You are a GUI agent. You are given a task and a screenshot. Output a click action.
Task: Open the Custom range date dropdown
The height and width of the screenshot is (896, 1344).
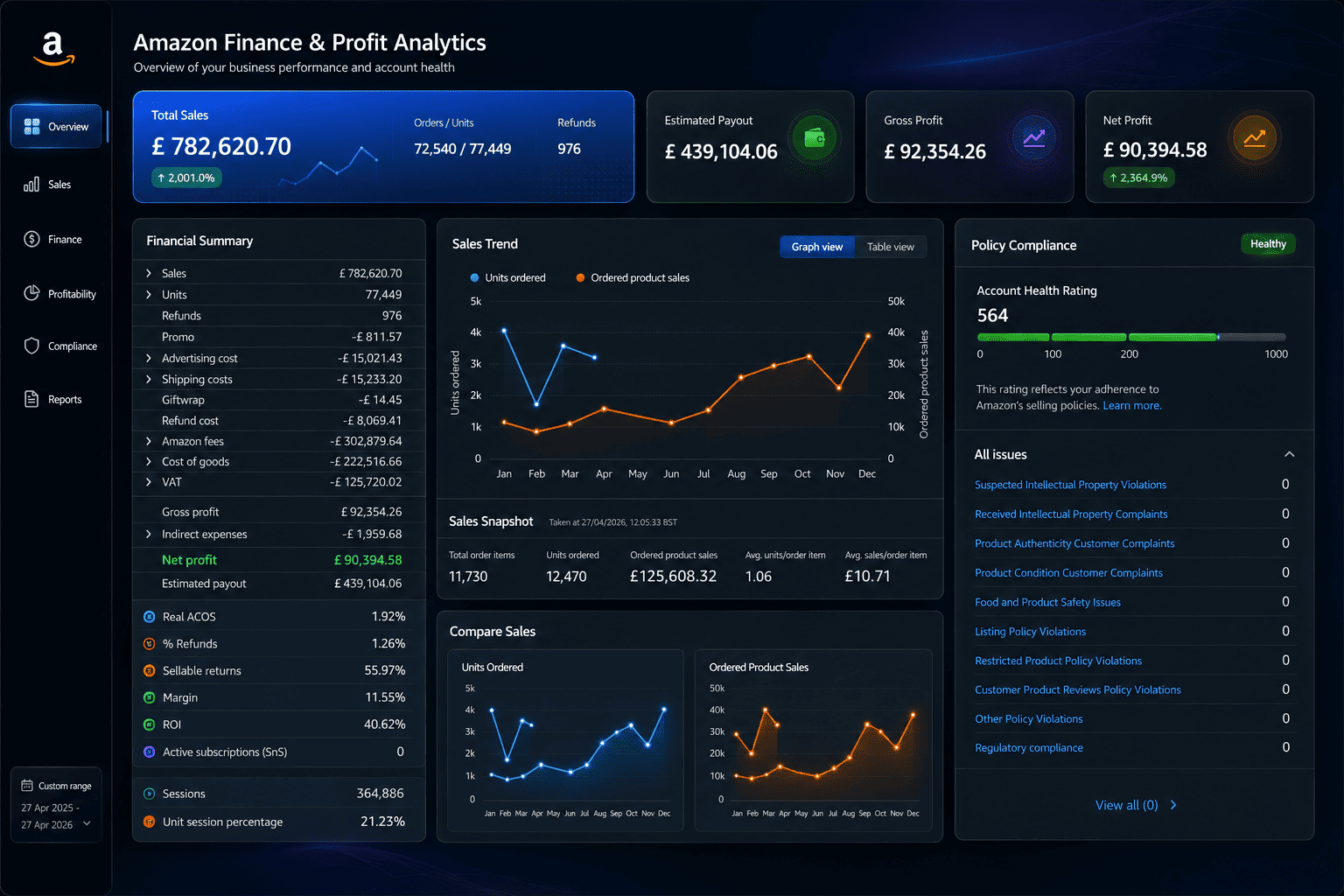pyautogui.click(x=56, y=805)
